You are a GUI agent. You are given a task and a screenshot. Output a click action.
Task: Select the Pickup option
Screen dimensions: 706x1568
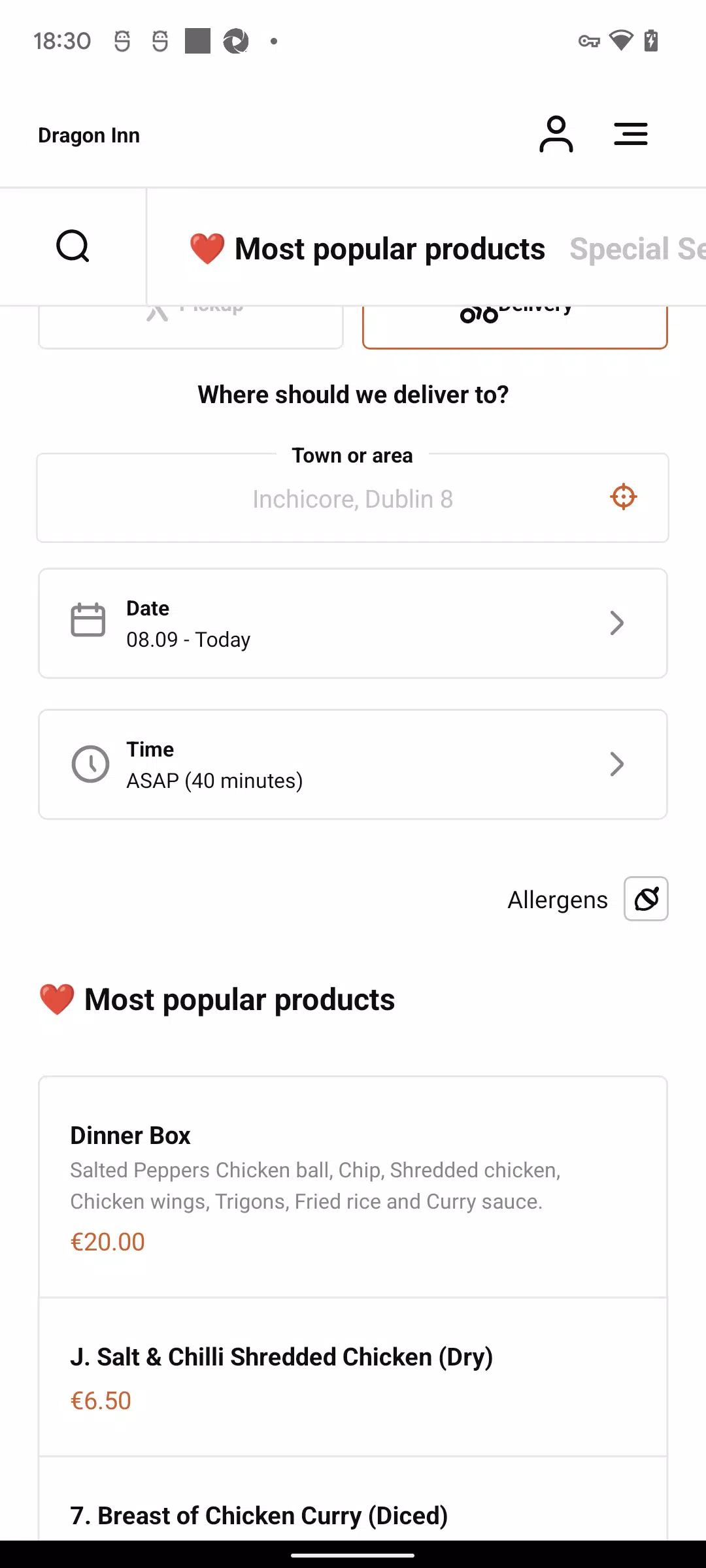coord(191,327)
